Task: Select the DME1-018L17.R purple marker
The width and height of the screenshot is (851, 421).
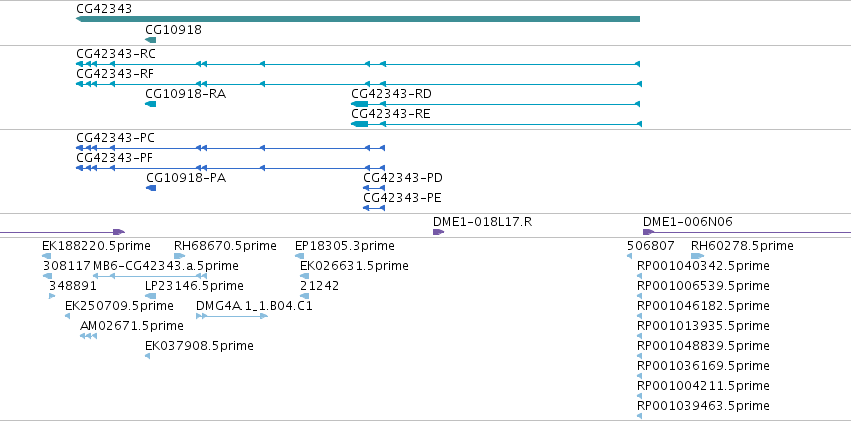Action: pos(439,232)
